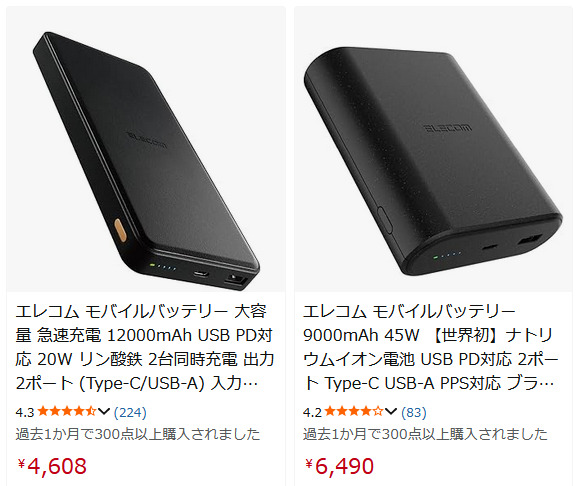Open the 9000mAh 45W battery product image
The image size is (579, 486).
point(433,149)
